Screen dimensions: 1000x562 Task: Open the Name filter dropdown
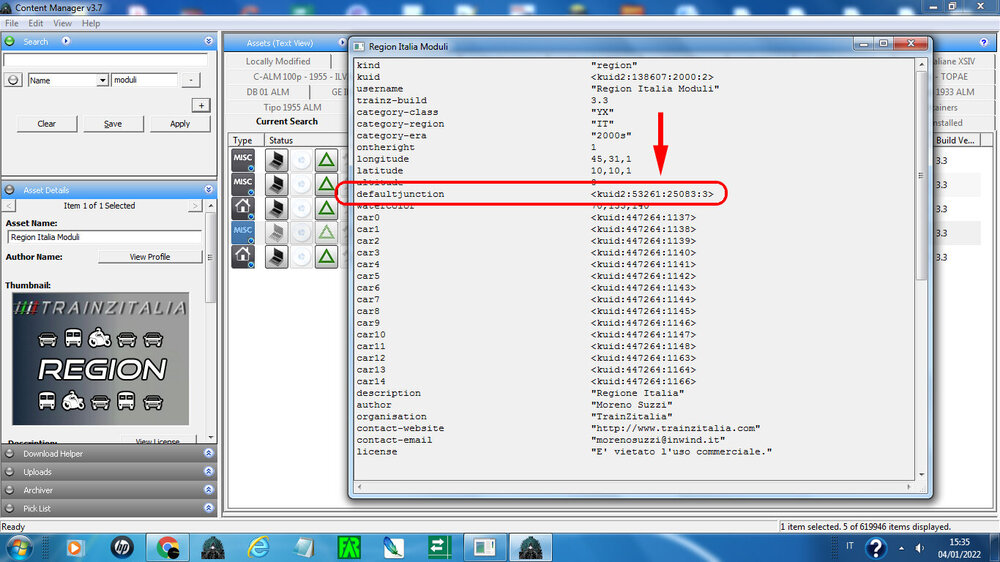pos(102,80)
